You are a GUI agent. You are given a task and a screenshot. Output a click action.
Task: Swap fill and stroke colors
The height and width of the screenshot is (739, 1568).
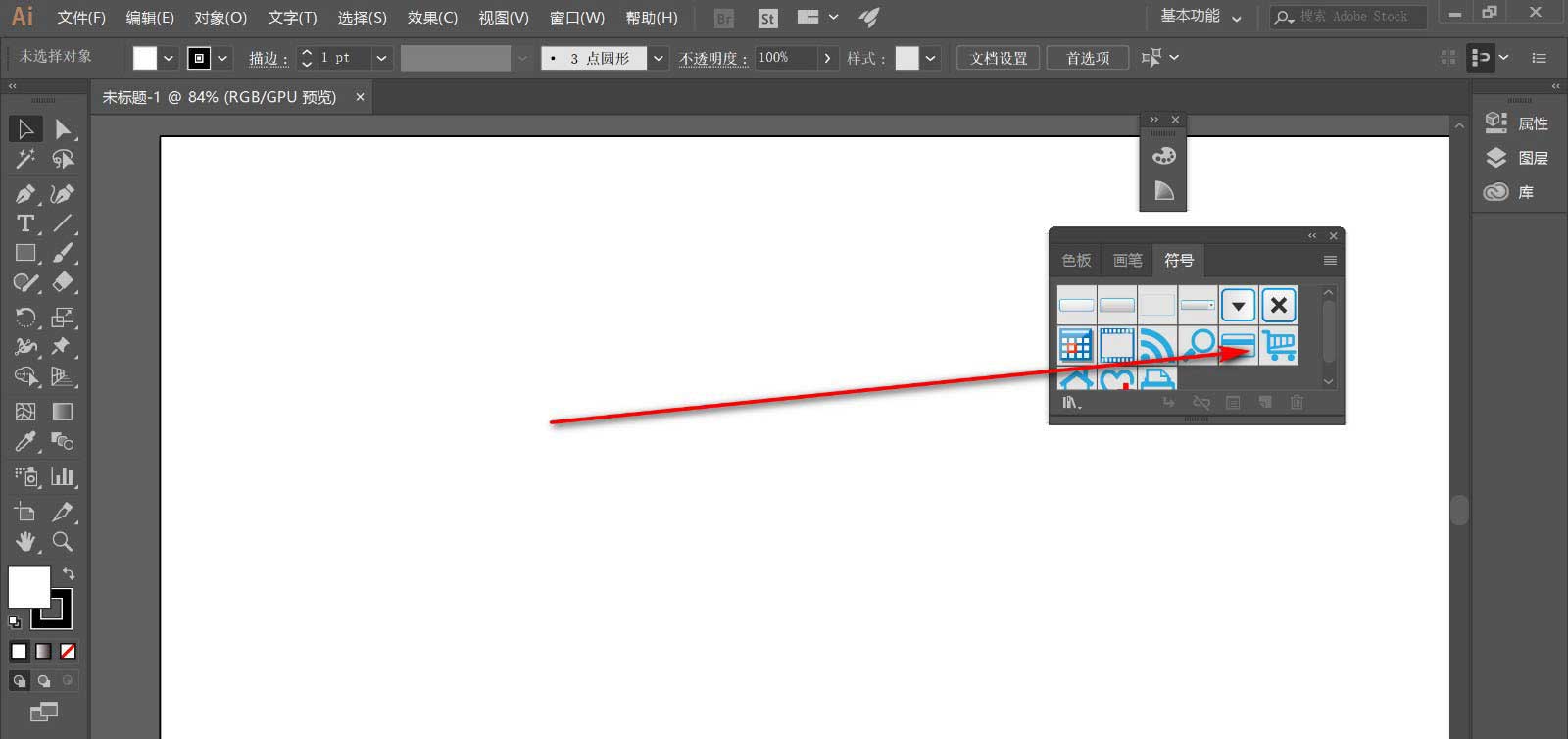(69, 573)
